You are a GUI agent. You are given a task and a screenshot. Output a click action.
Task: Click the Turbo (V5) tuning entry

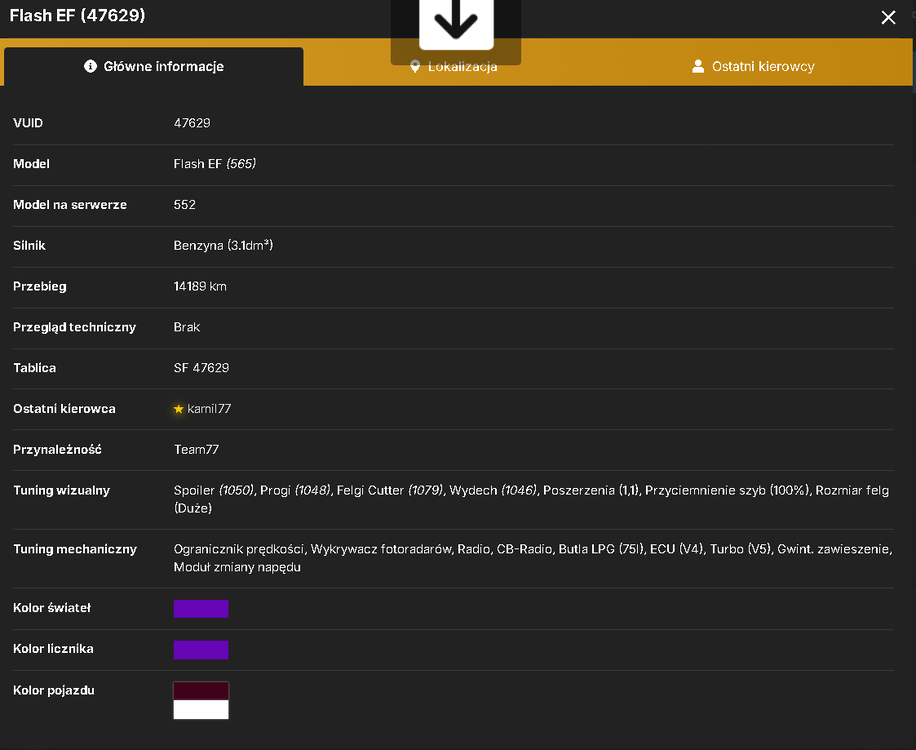coord(740,550)
